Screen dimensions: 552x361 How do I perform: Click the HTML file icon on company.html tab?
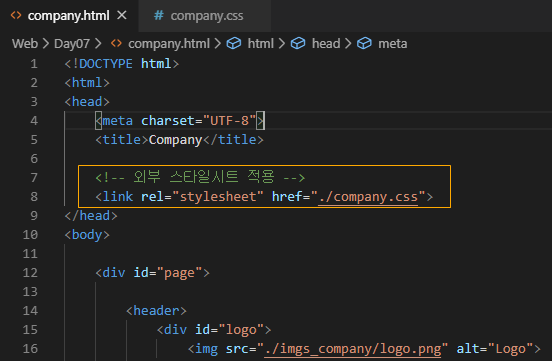16,15
